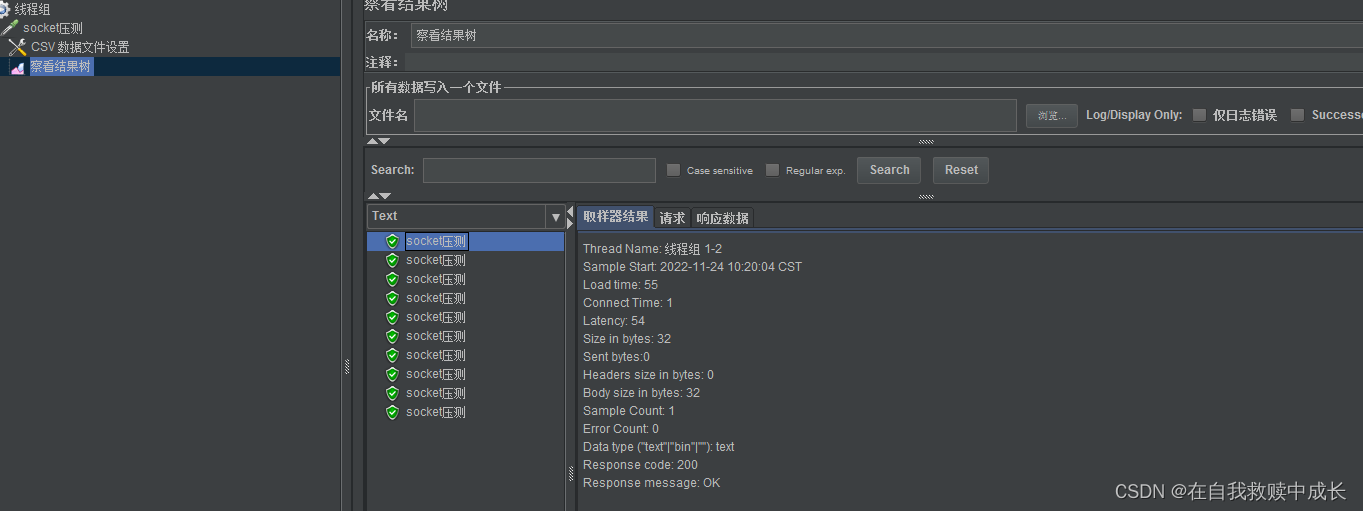Click the 'Size in bytes: 32' line
The image size is (1363, 511).
(627, 339)
